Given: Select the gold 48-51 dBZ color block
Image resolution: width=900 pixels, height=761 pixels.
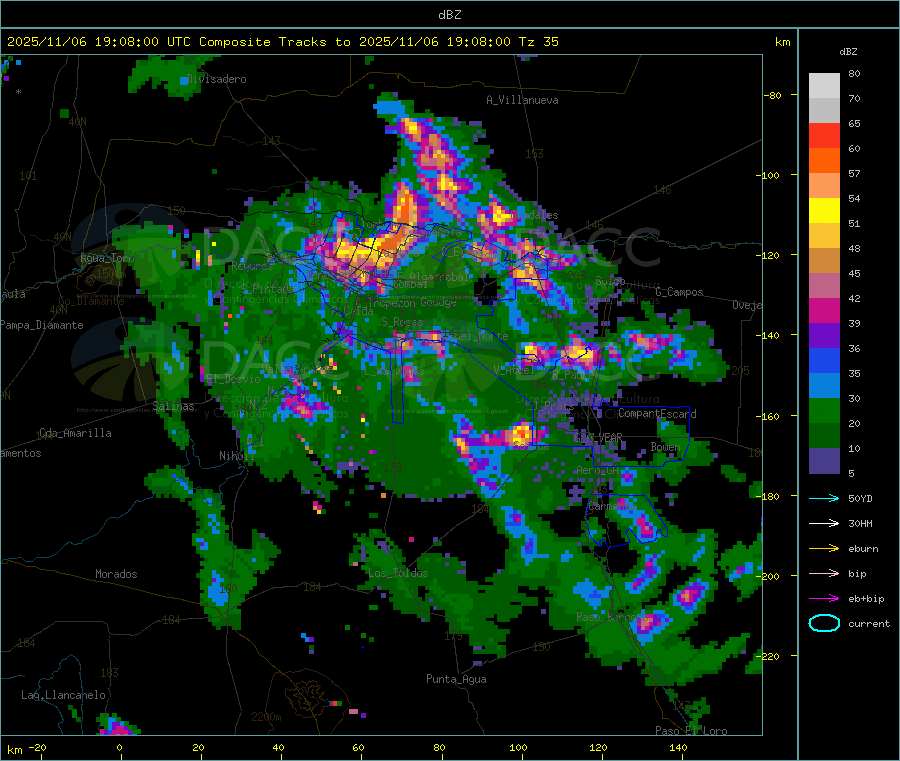Looking at the screenshot, I should [x=824, y=235].
